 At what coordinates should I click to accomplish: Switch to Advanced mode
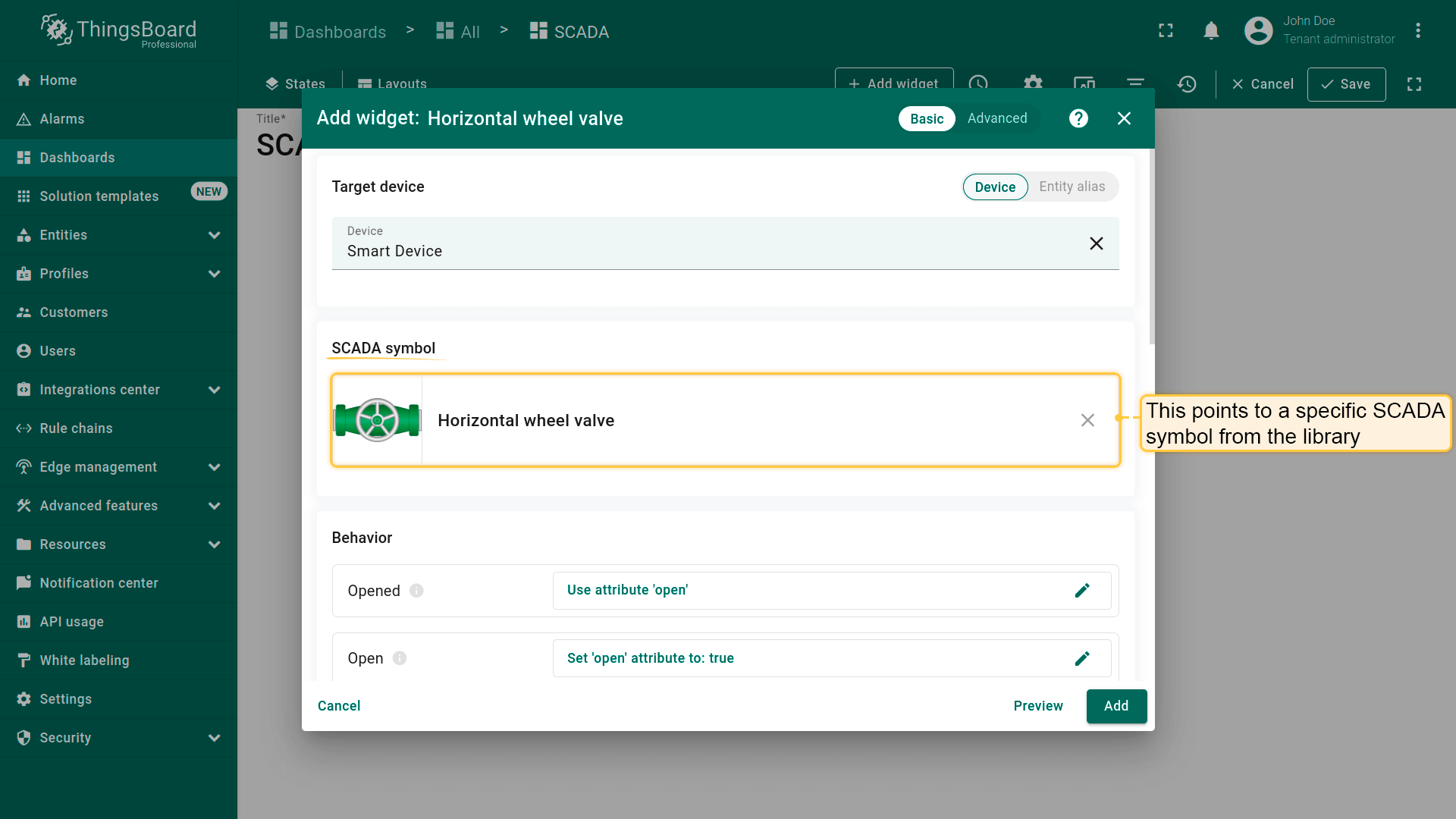pos(996,118)
